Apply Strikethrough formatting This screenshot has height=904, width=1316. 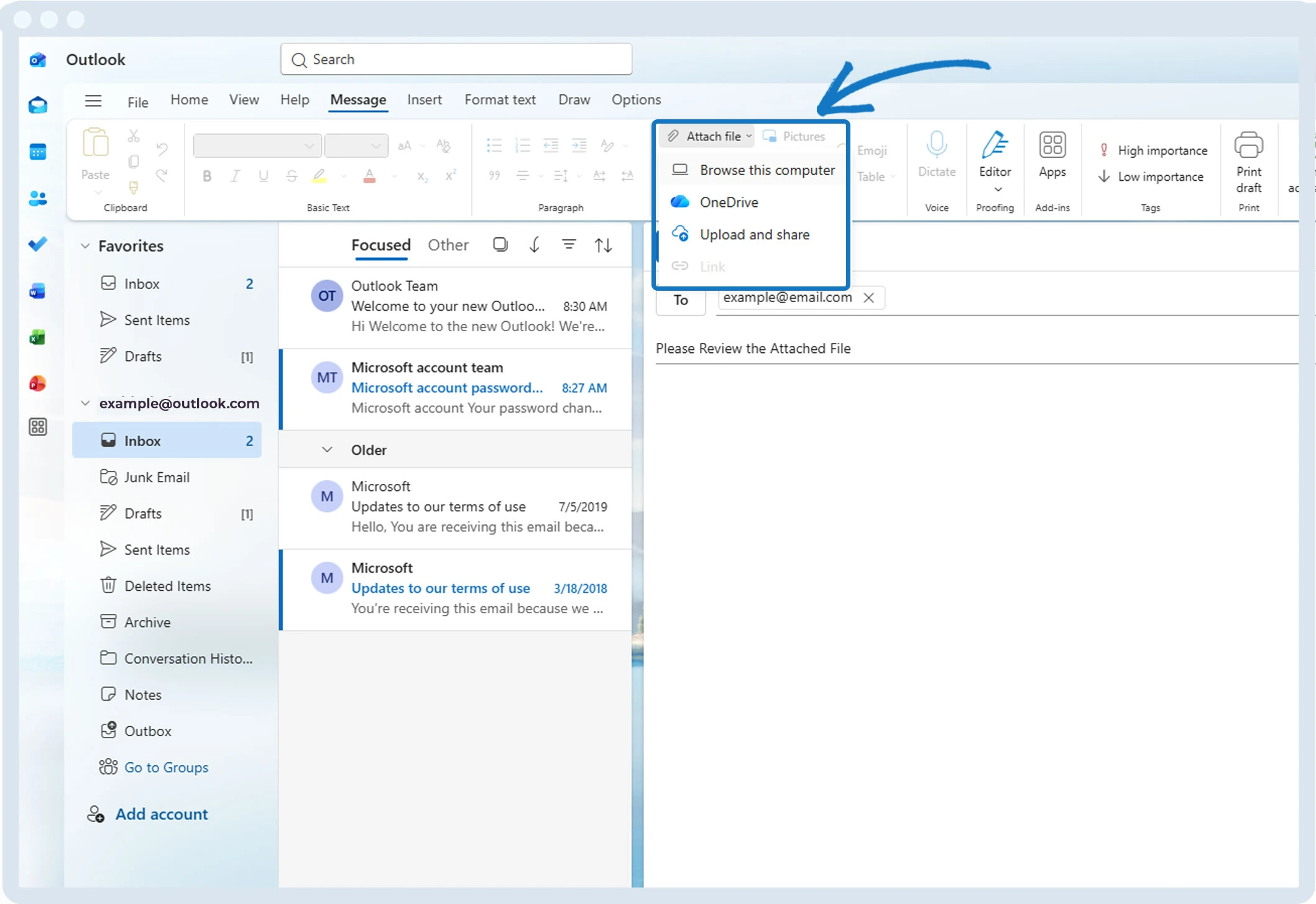pyautogui.click(x=292, y=176)
